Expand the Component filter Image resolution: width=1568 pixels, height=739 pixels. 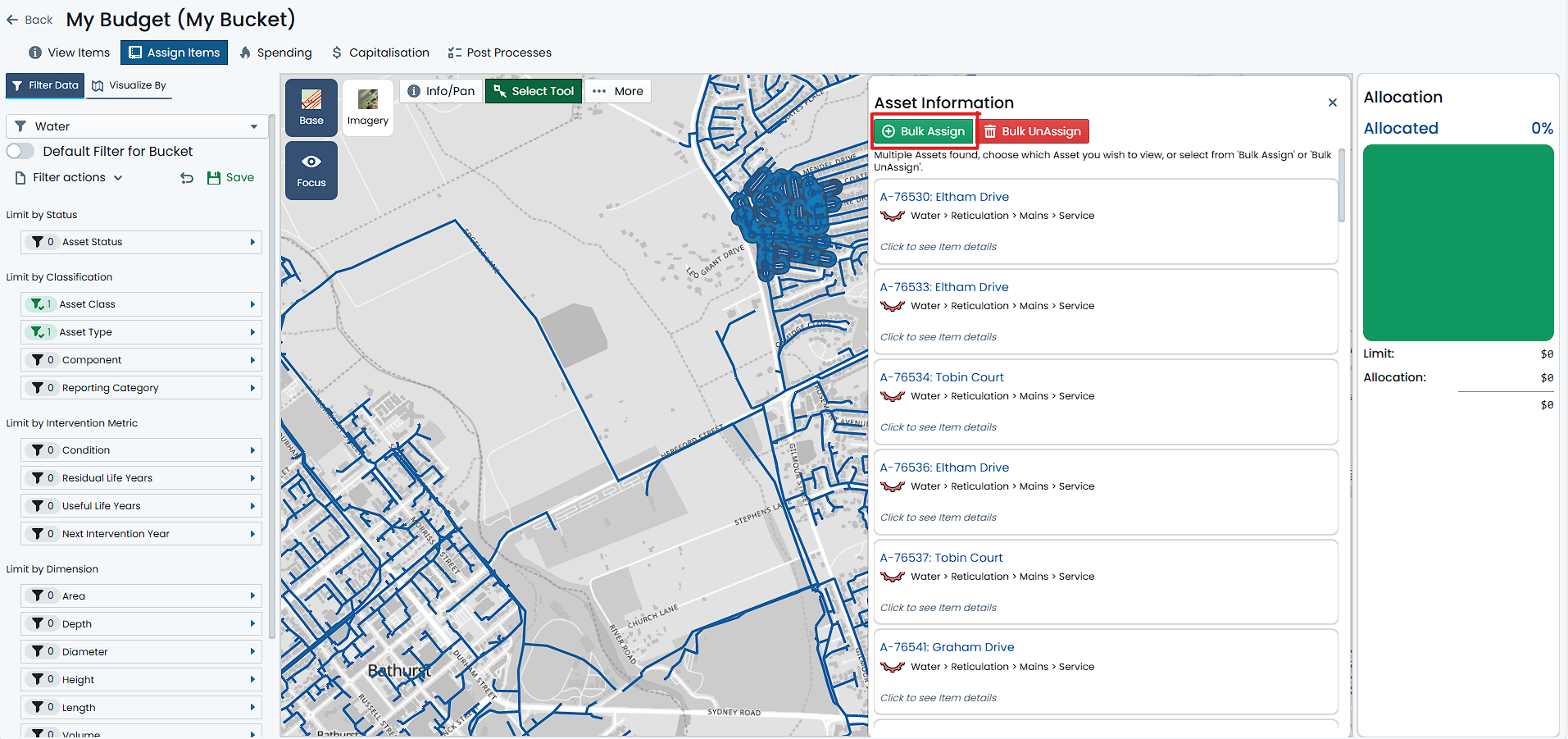click(x=141, y=360)
